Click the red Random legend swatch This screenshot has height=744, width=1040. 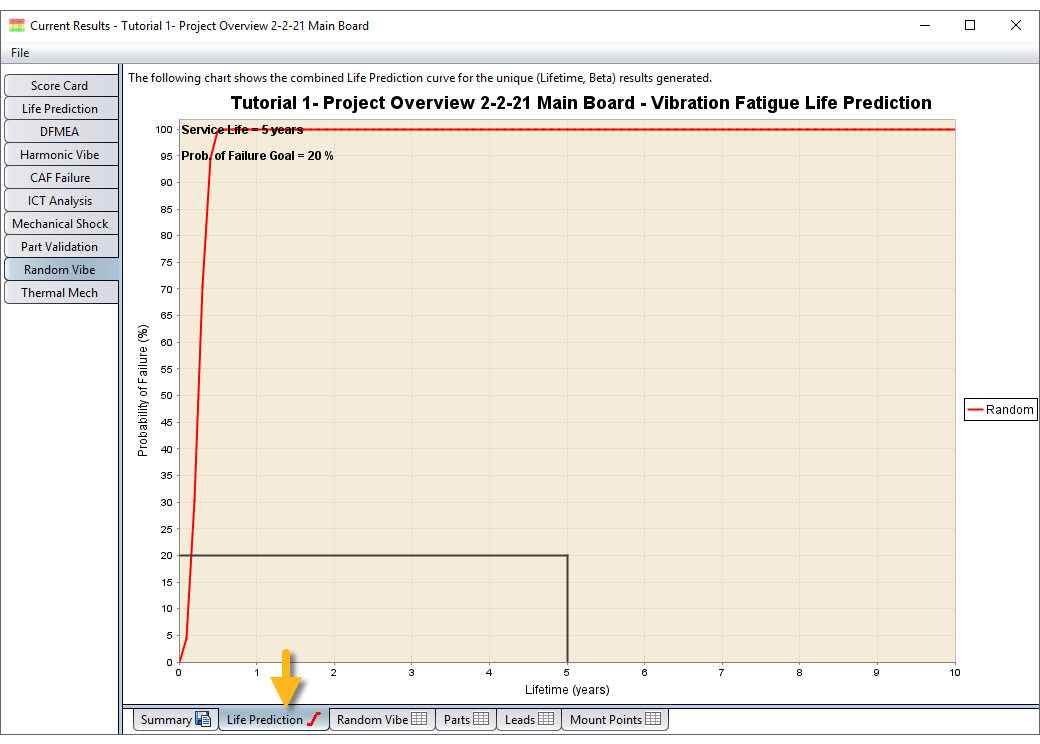[975, 410]
